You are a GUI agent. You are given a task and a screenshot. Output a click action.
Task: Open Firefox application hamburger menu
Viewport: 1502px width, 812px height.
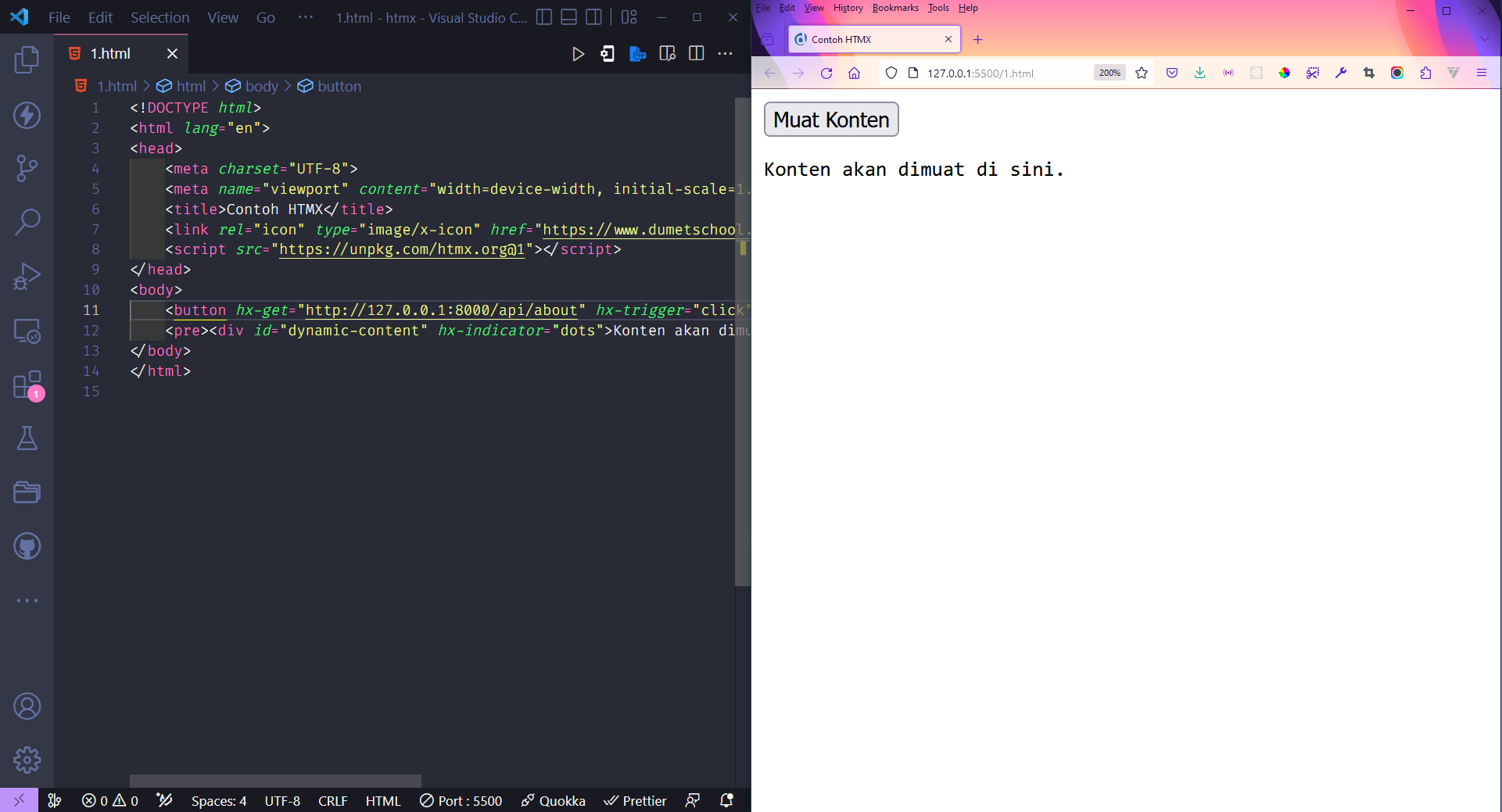click(x=1481, y=73)
